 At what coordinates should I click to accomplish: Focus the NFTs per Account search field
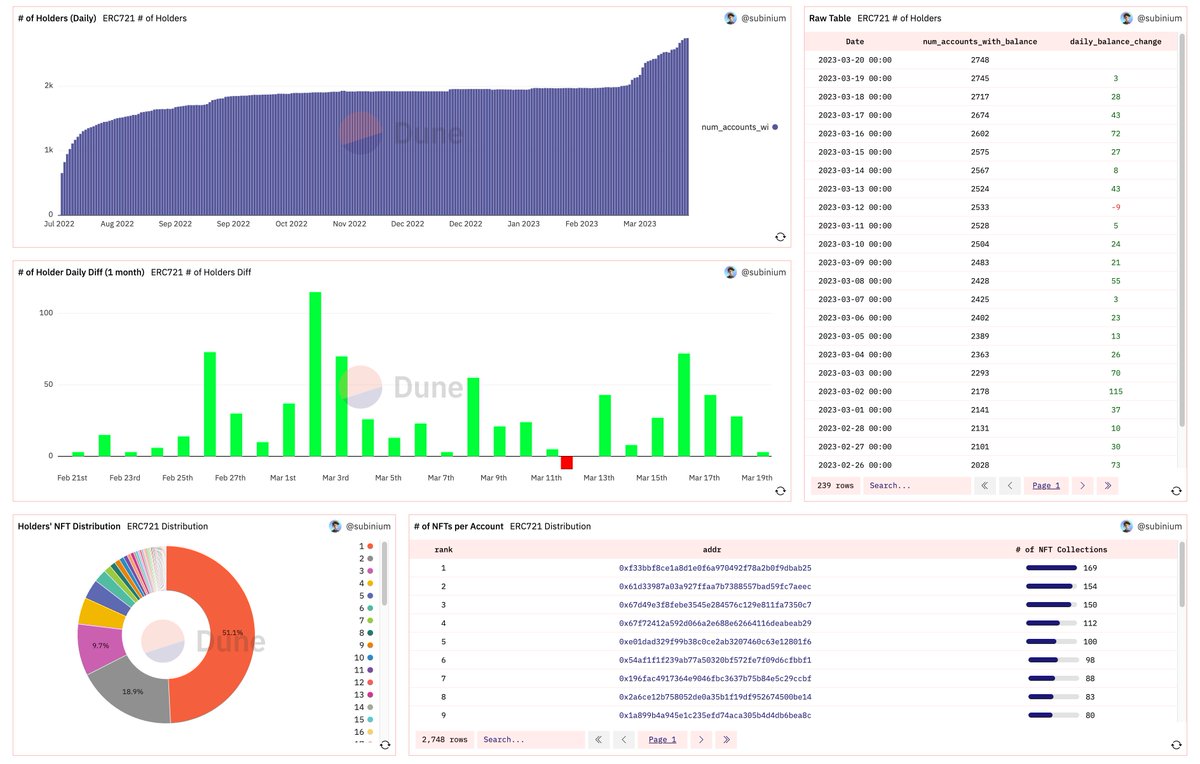click(x=531, y=740)
